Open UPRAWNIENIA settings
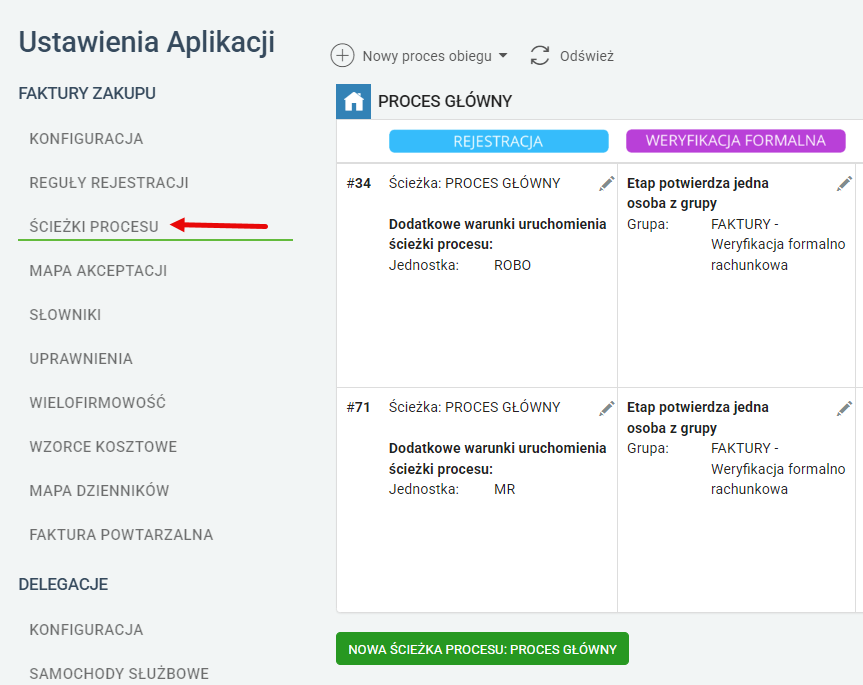863x685 pixels. pyautogui.click(x=81, y=359)
